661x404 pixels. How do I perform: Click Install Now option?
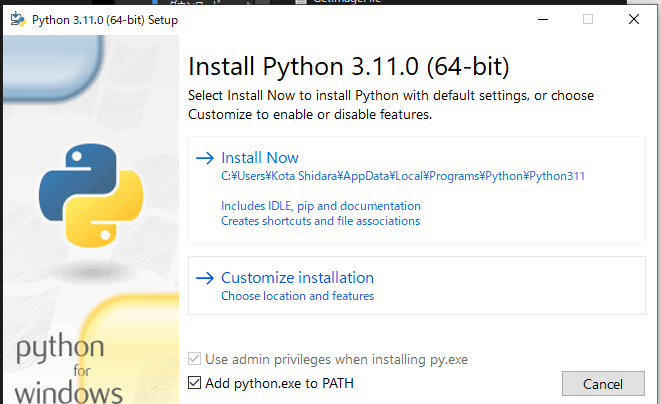(x=416, y=190)
